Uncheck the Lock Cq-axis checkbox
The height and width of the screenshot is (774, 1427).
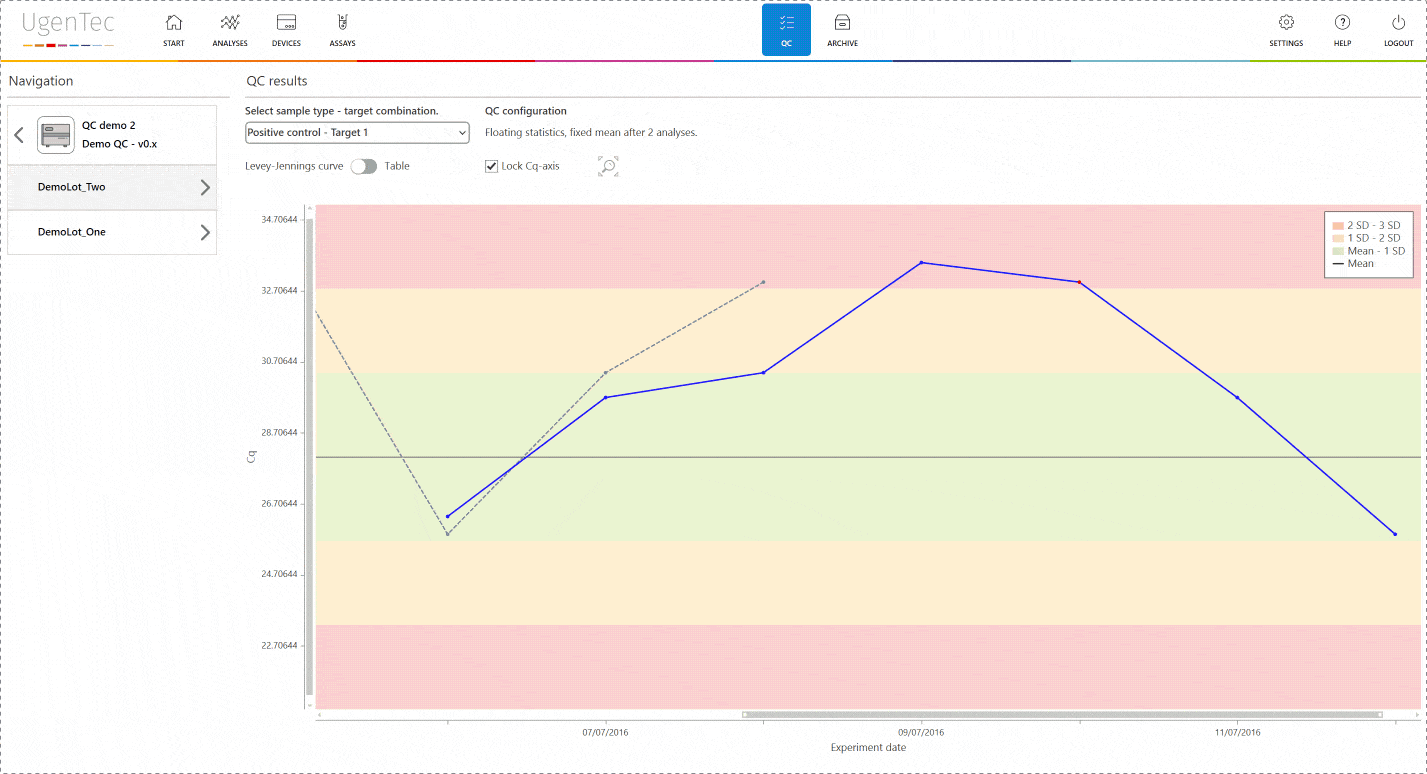491,166
